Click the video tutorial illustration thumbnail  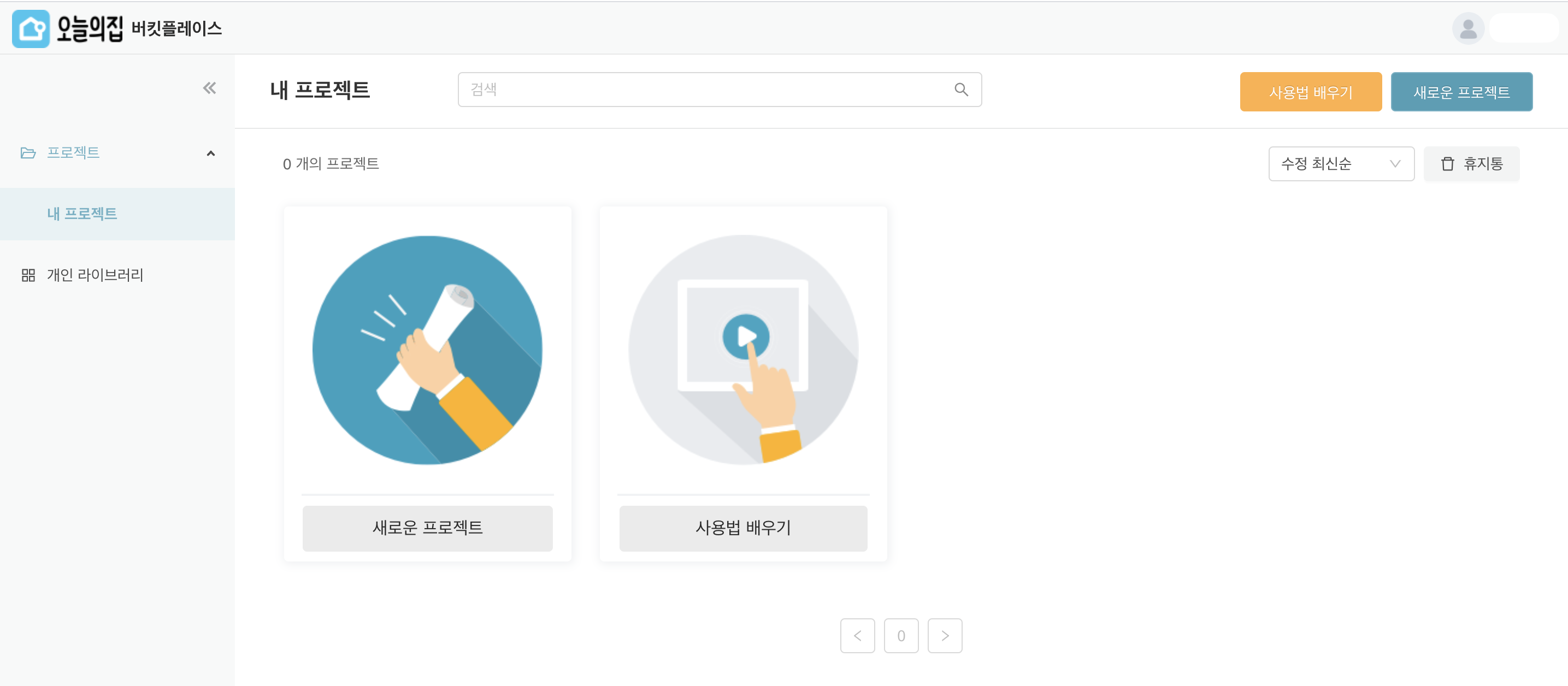coord(743,350)
